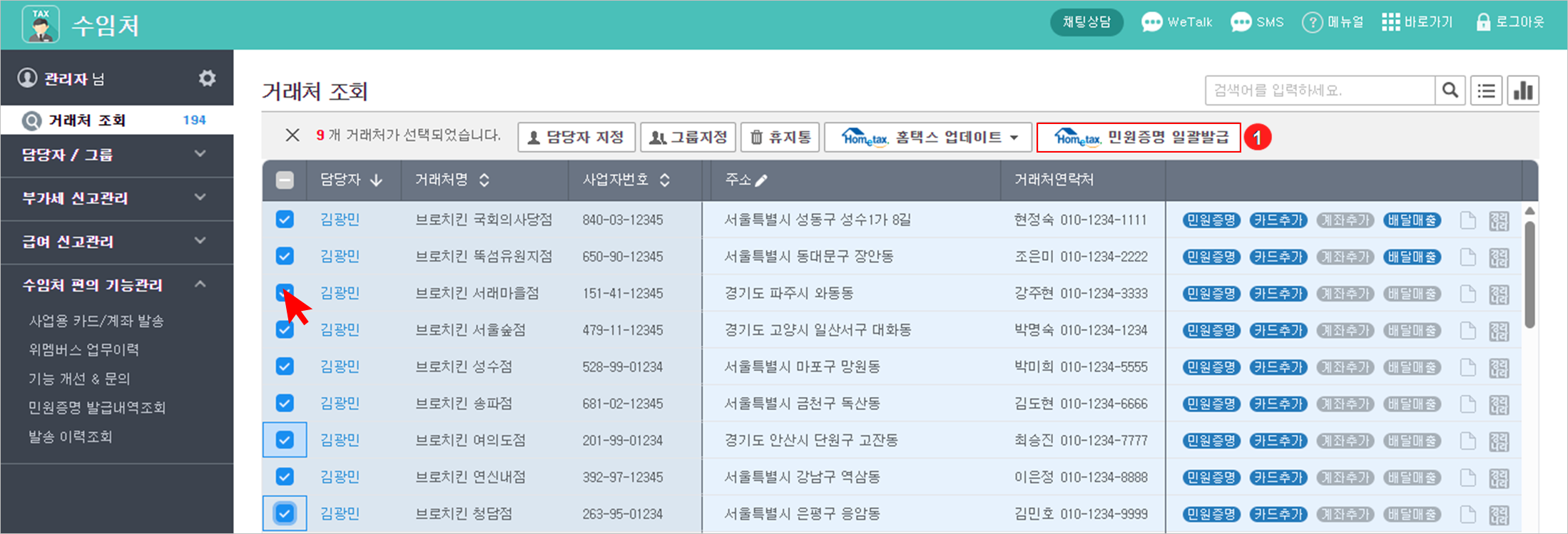Move selected clients to 휴지통
1568x534 pixels.
pyautogui.click(x=780, y=137)
